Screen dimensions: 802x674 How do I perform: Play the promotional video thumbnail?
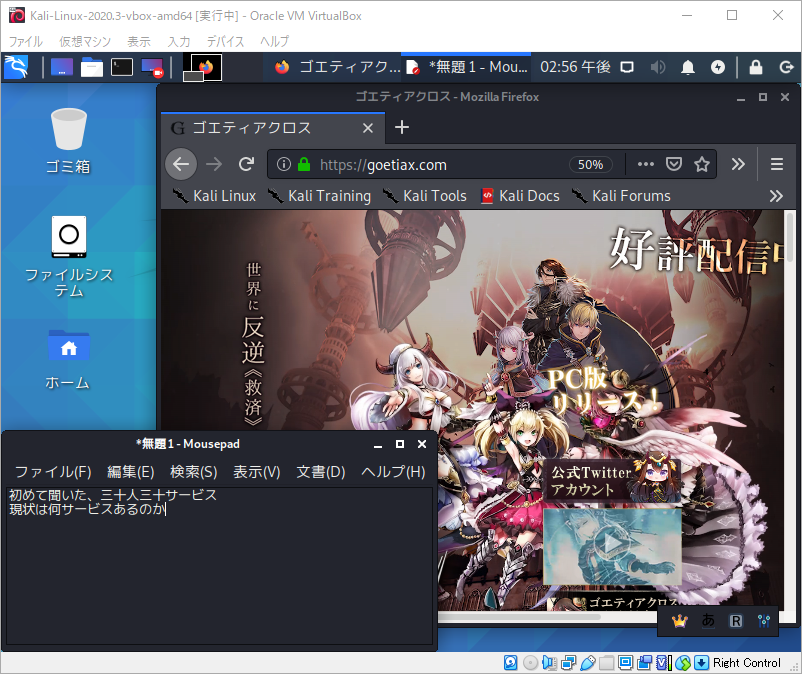point(612,546)
